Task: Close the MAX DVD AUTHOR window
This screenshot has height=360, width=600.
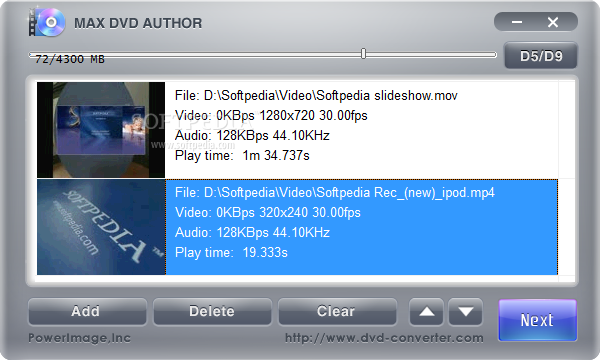Action: coord(553,22)
